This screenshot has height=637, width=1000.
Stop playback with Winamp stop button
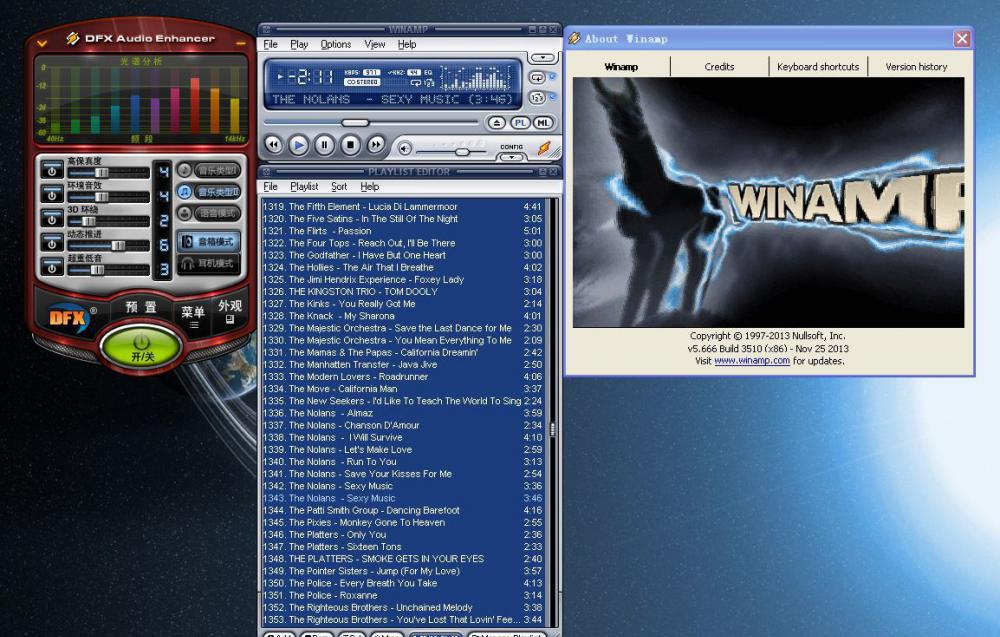pos(350,145)
